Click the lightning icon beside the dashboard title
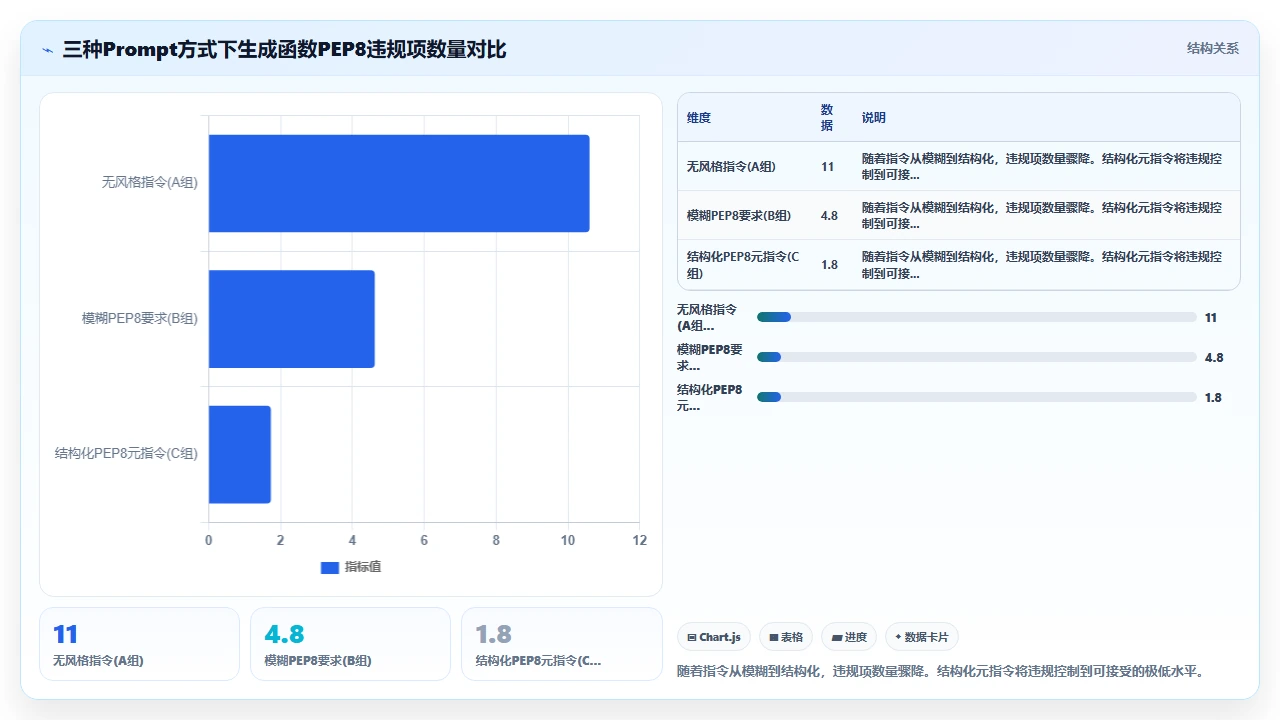The image size is (1280, 720). (48, 49)
